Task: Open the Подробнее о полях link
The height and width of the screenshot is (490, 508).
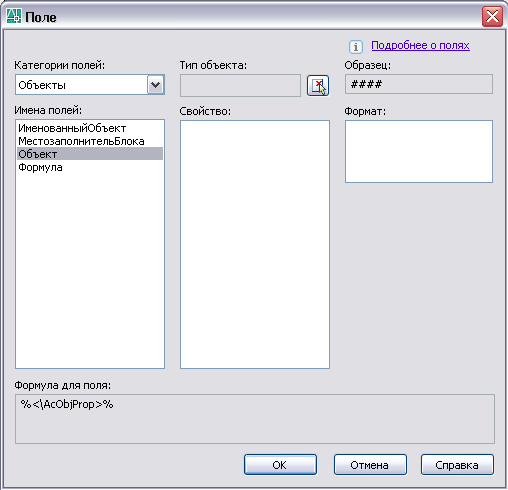Action: point(420,45)
